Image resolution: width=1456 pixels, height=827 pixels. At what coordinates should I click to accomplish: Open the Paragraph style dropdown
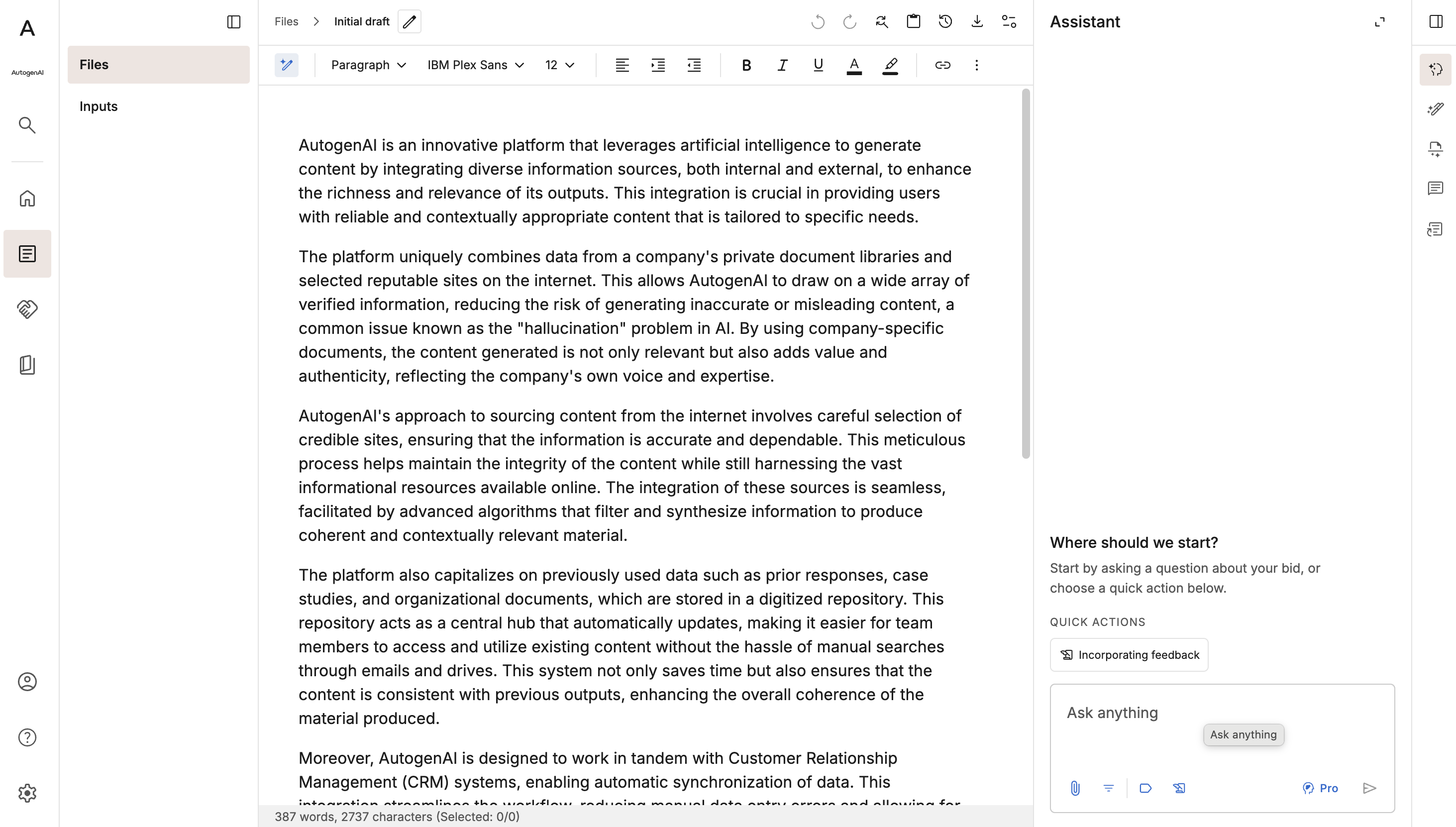[x=369, y=65]
